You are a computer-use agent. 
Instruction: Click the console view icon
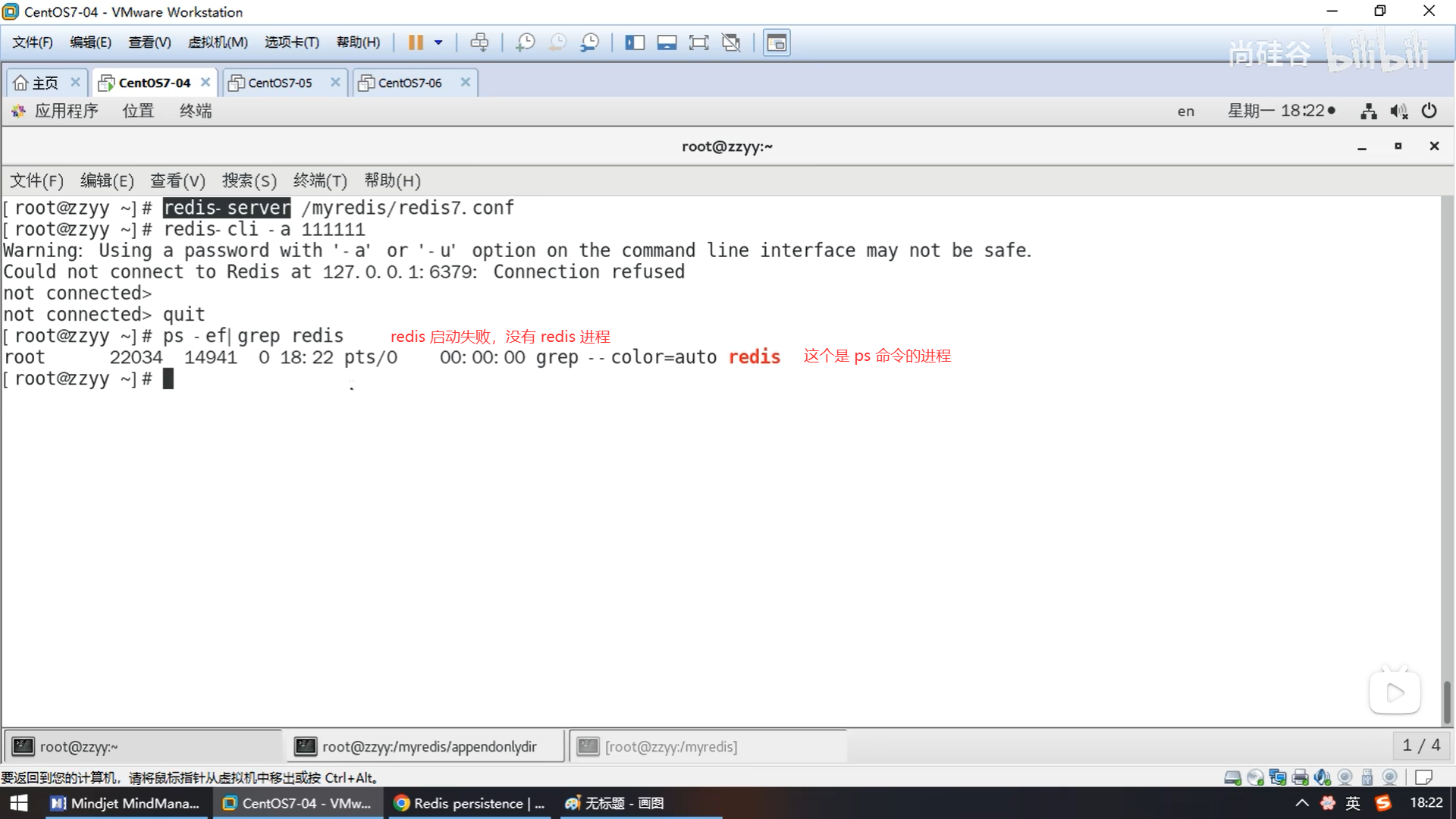[x=777, y=42]
